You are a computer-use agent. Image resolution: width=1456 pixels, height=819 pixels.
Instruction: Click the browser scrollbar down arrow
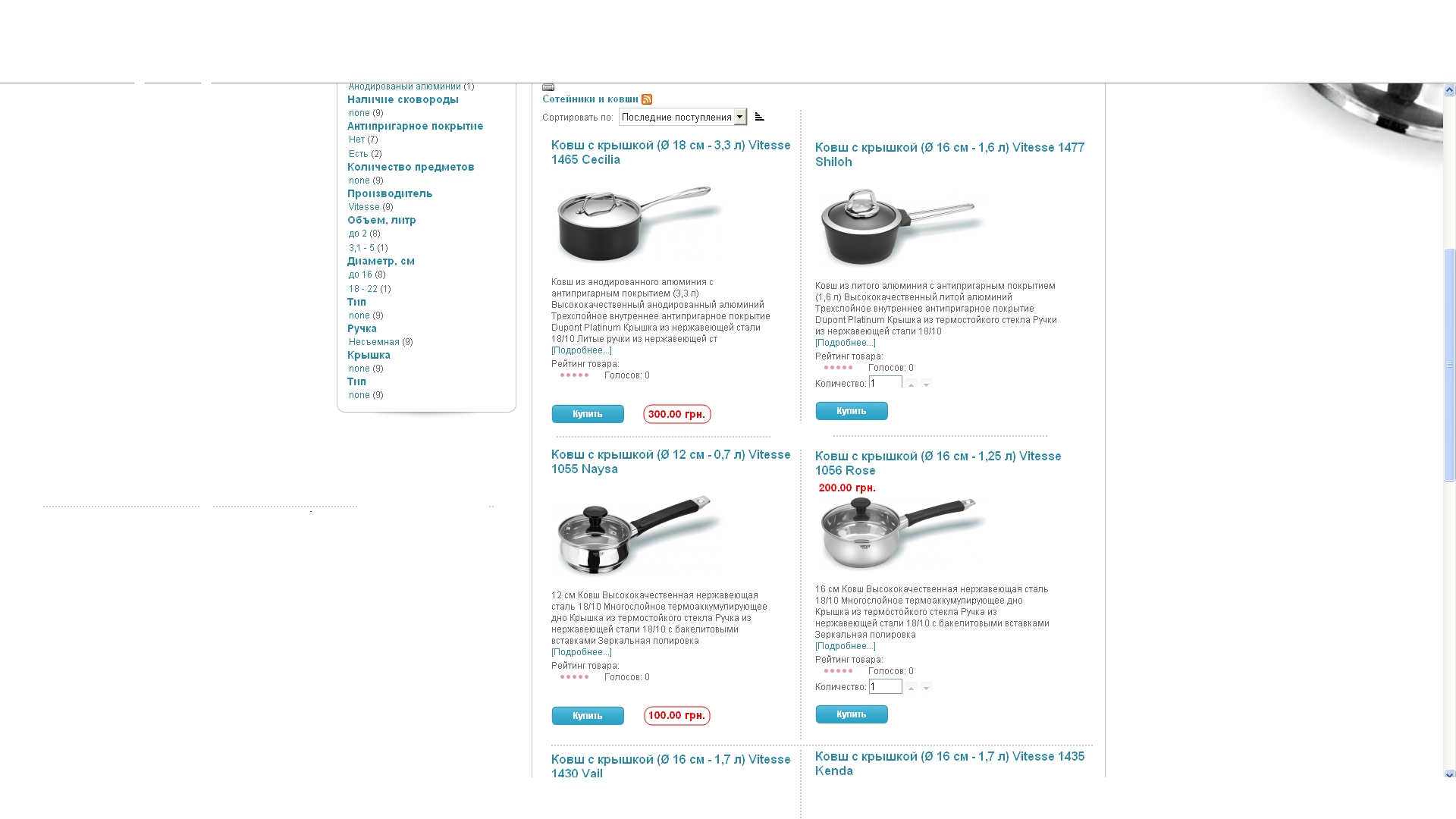[1449, 774]
